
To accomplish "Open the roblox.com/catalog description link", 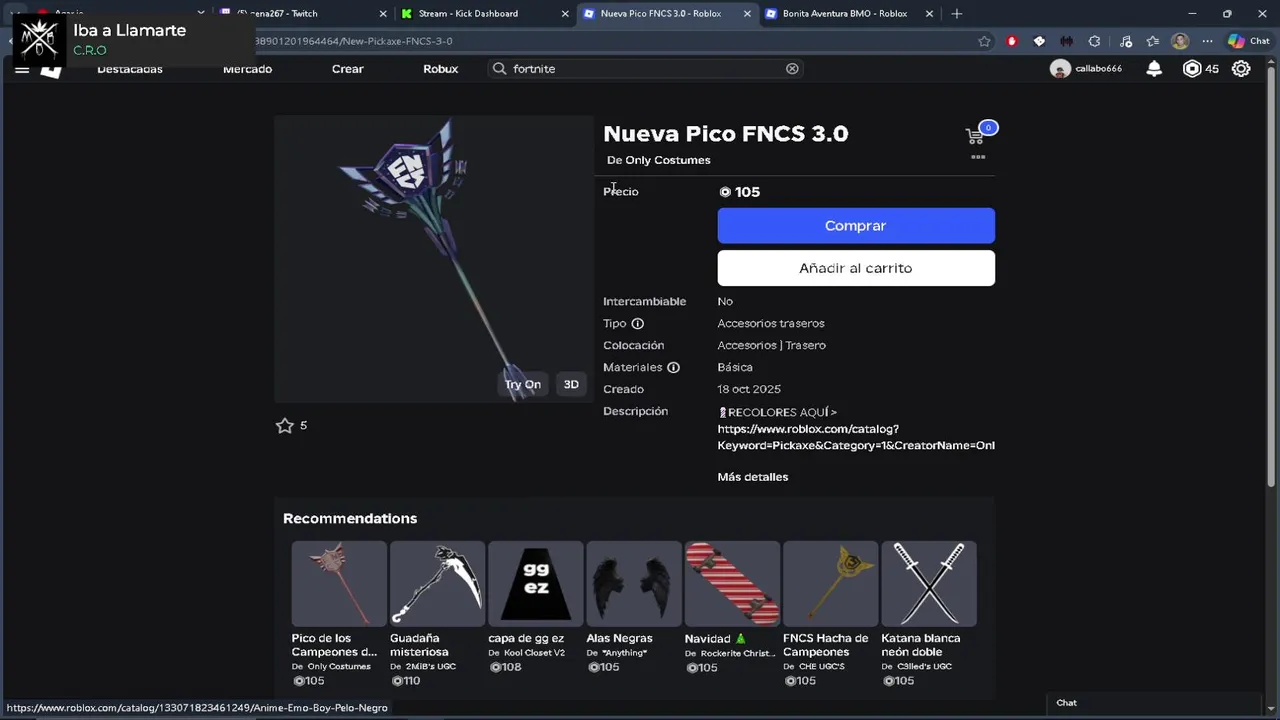I will [856, 437].
